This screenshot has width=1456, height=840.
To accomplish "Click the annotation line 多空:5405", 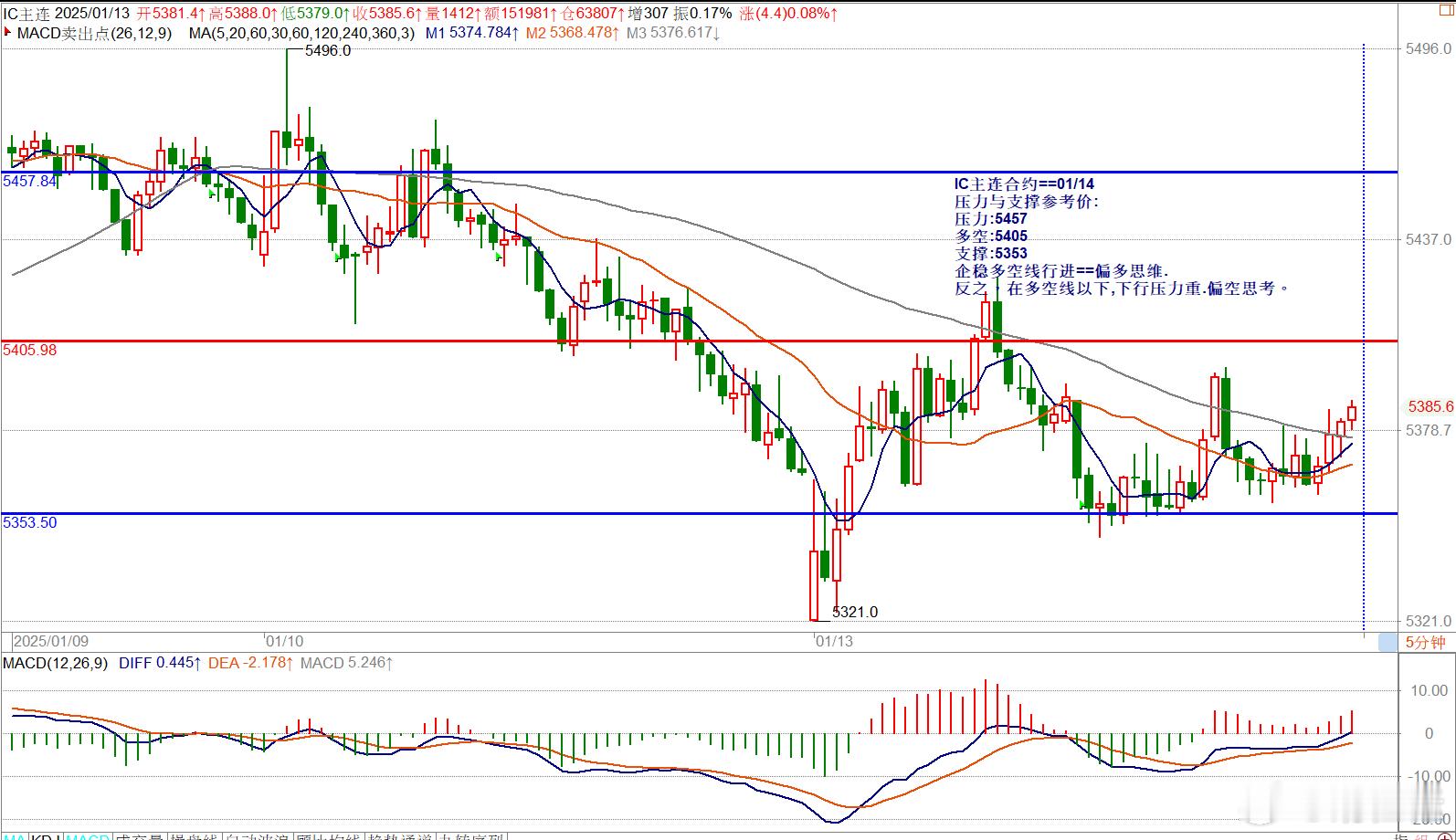I will (x=991, y=236).
